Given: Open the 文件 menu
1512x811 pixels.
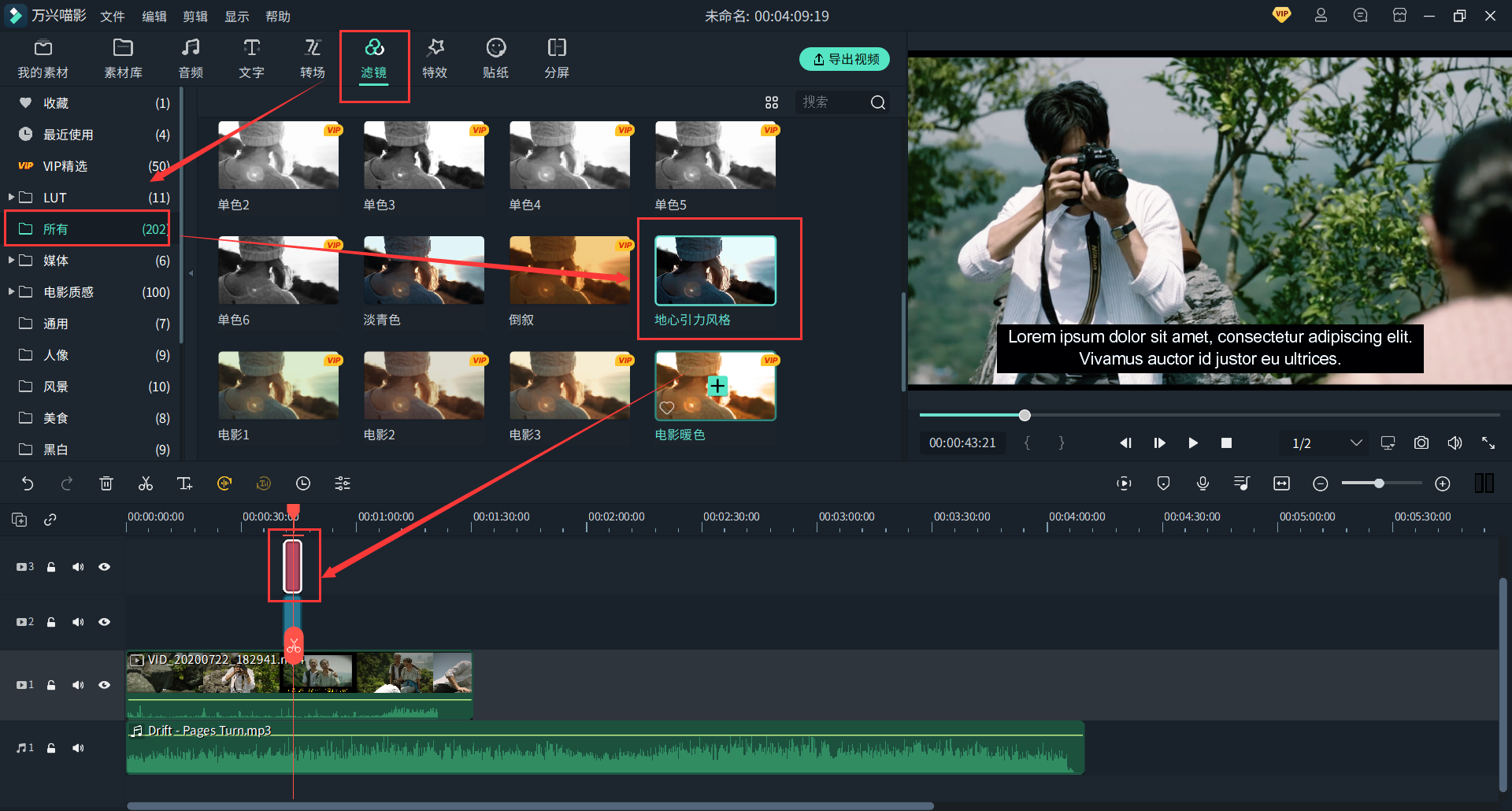Looking at the screenshot, I should [x=113, y=17].
